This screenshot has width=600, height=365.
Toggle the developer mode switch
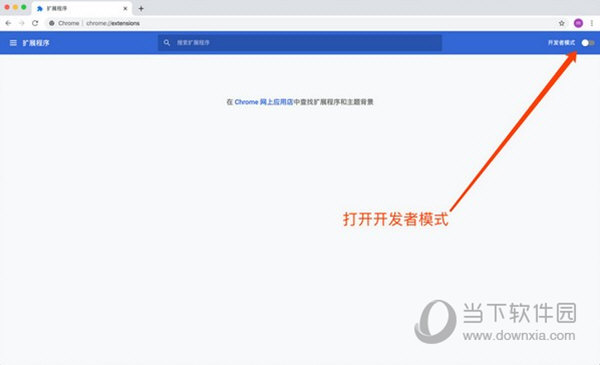click(x=587, y=43)
